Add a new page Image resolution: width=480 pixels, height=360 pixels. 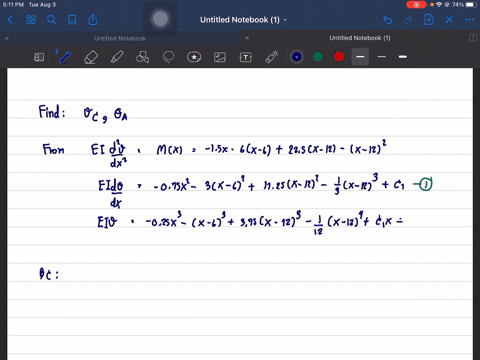428,20
